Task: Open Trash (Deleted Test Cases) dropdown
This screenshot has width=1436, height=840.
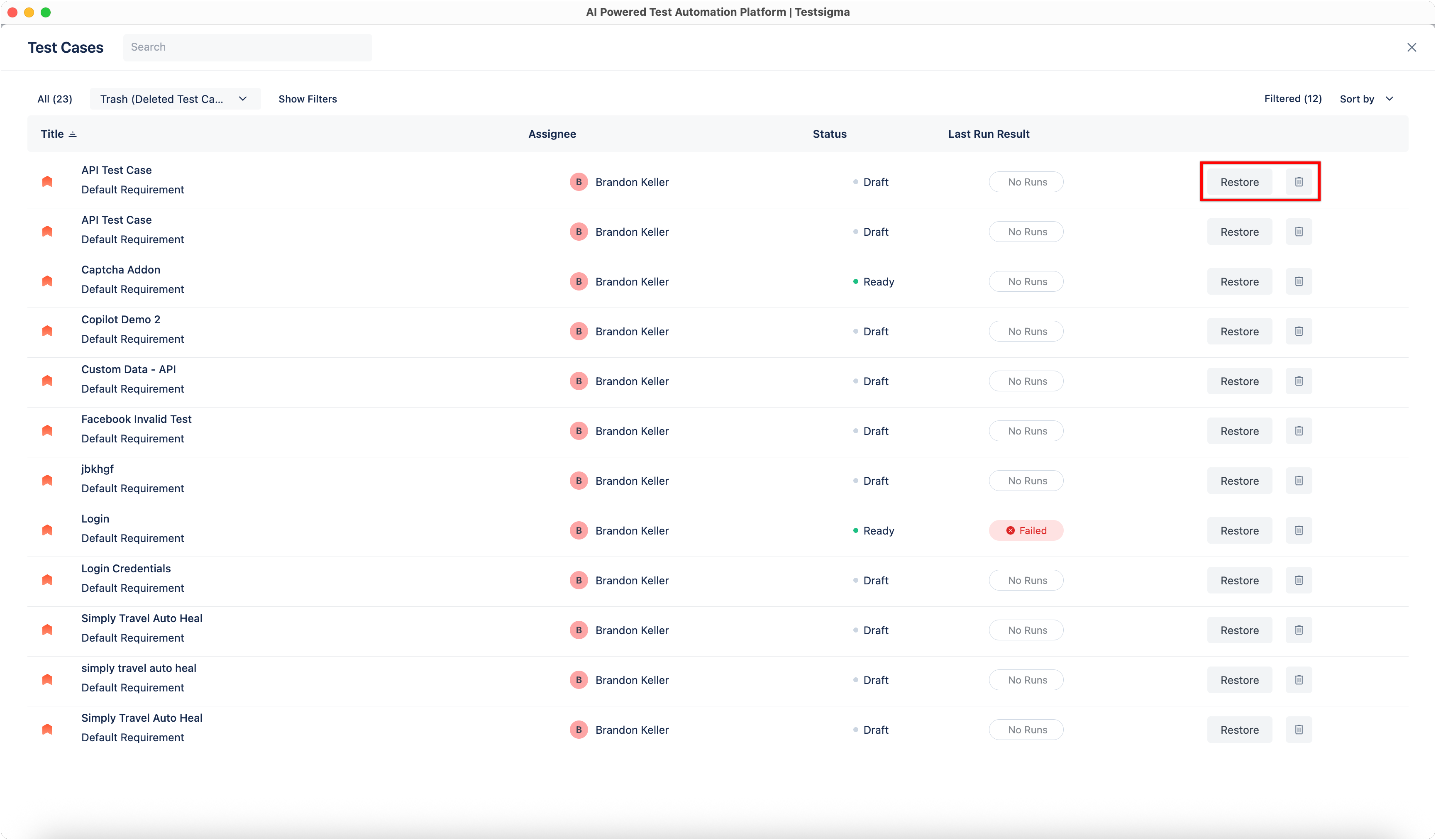Action: pos(174,99)
